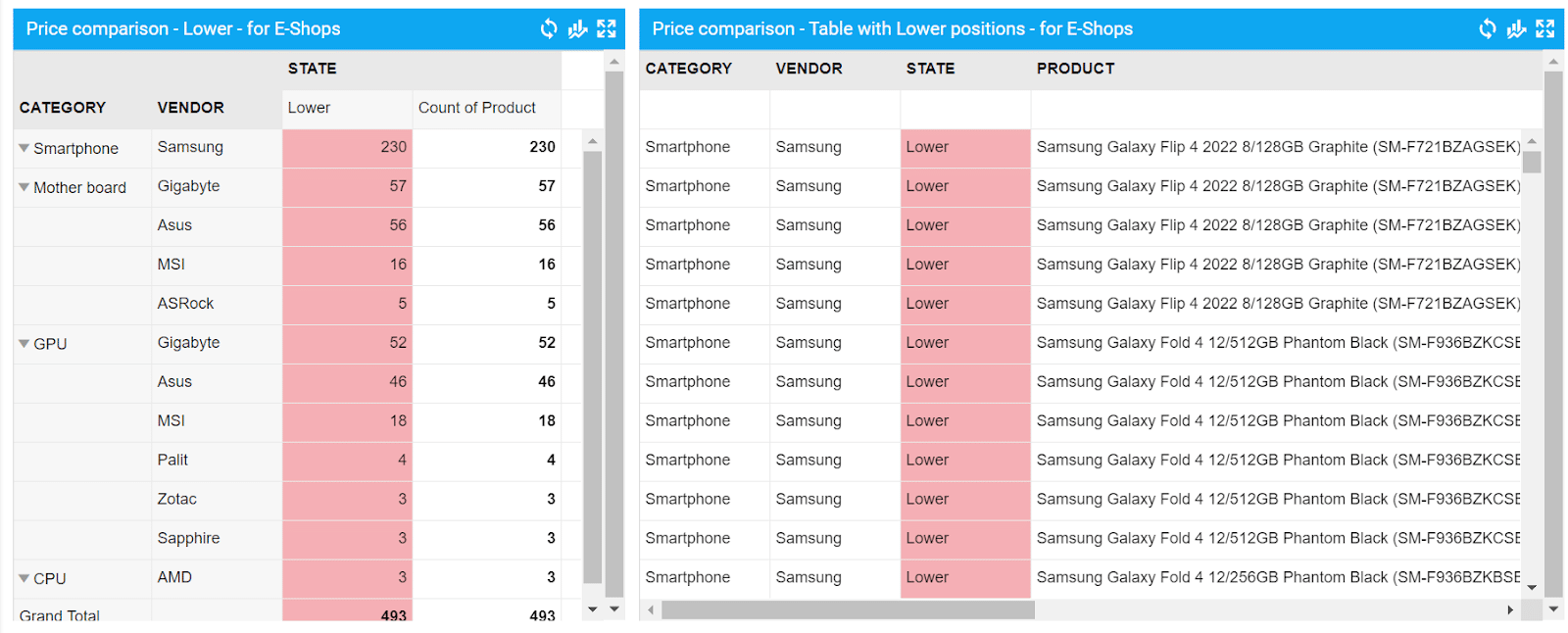This screenshot has width=1568, height=633.
Task: Collapse the Smartphone category row
Action: point(24,149)
